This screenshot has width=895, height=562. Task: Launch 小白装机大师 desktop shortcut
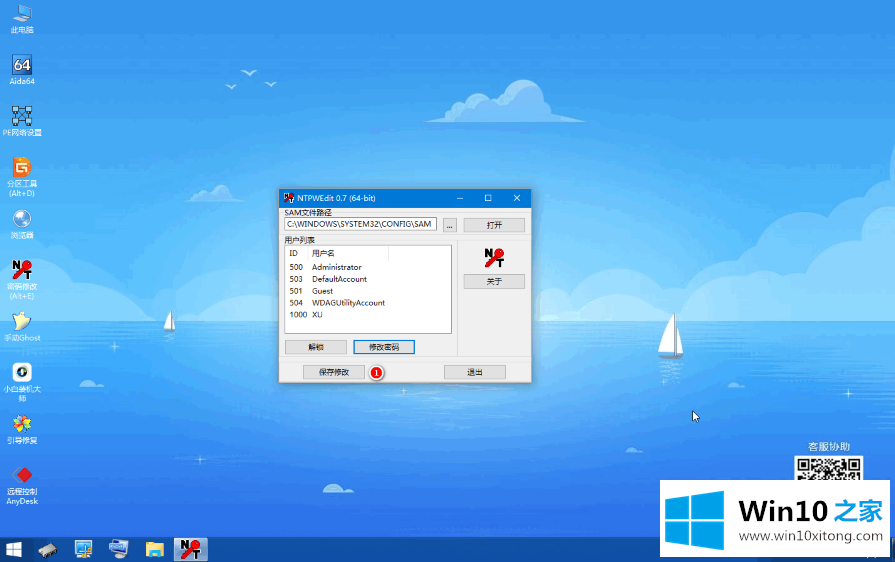22,382
